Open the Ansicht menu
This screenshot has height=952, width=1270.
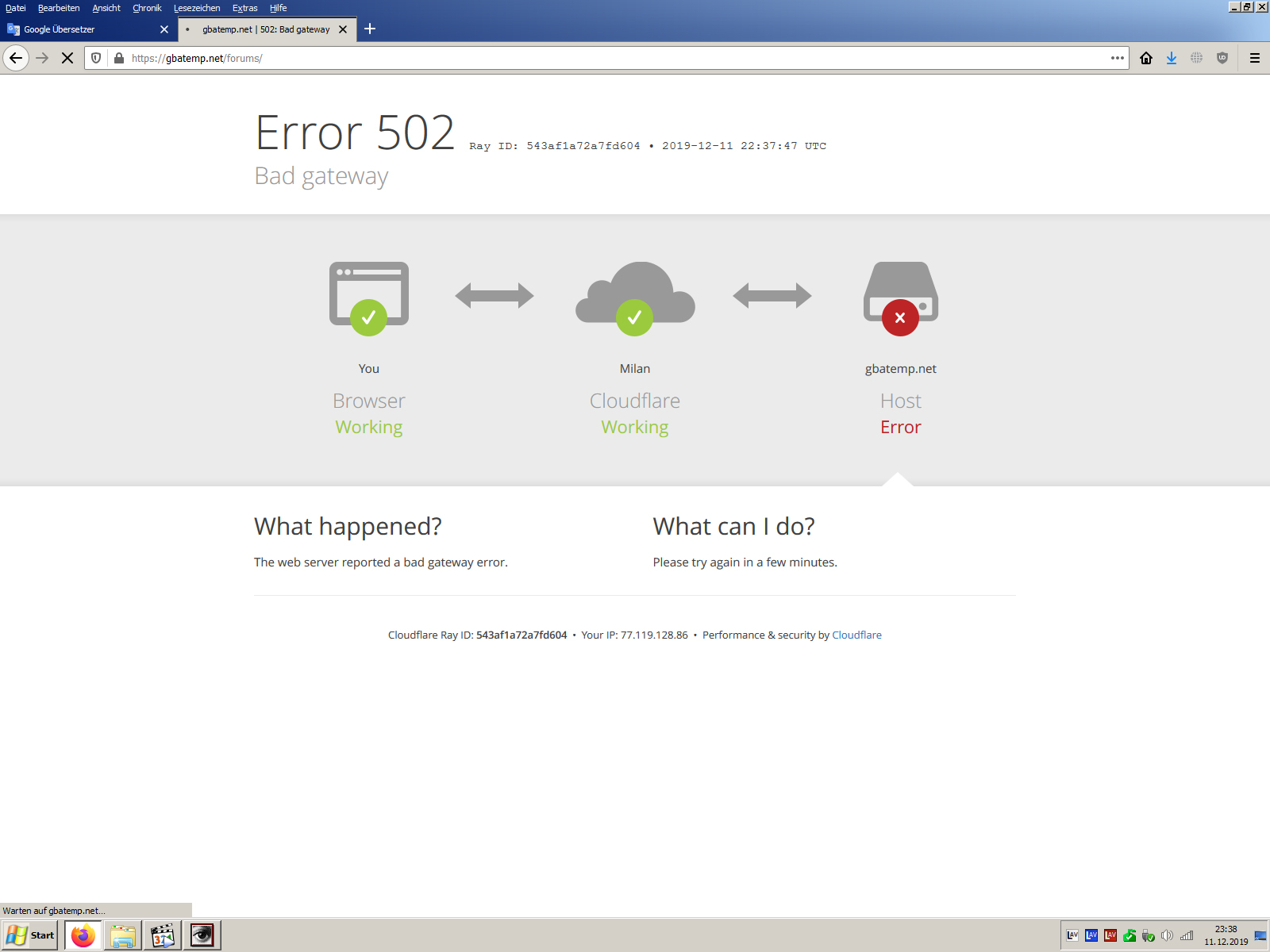[106, 8]
